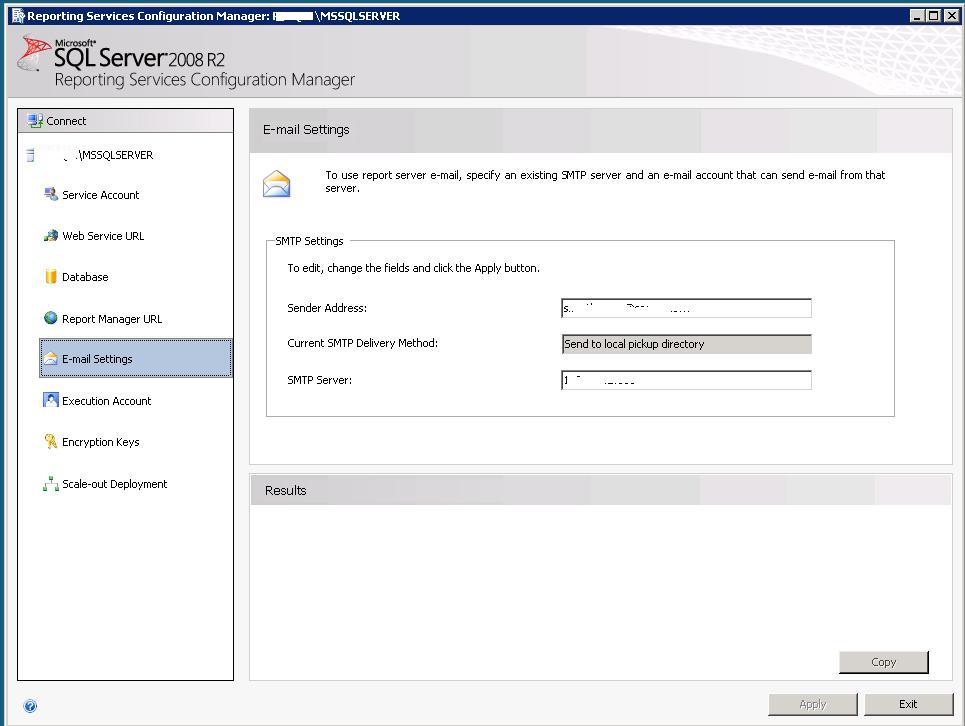Open the Encryption Keys page
The image size is (965, 726).
pos(100,442)
